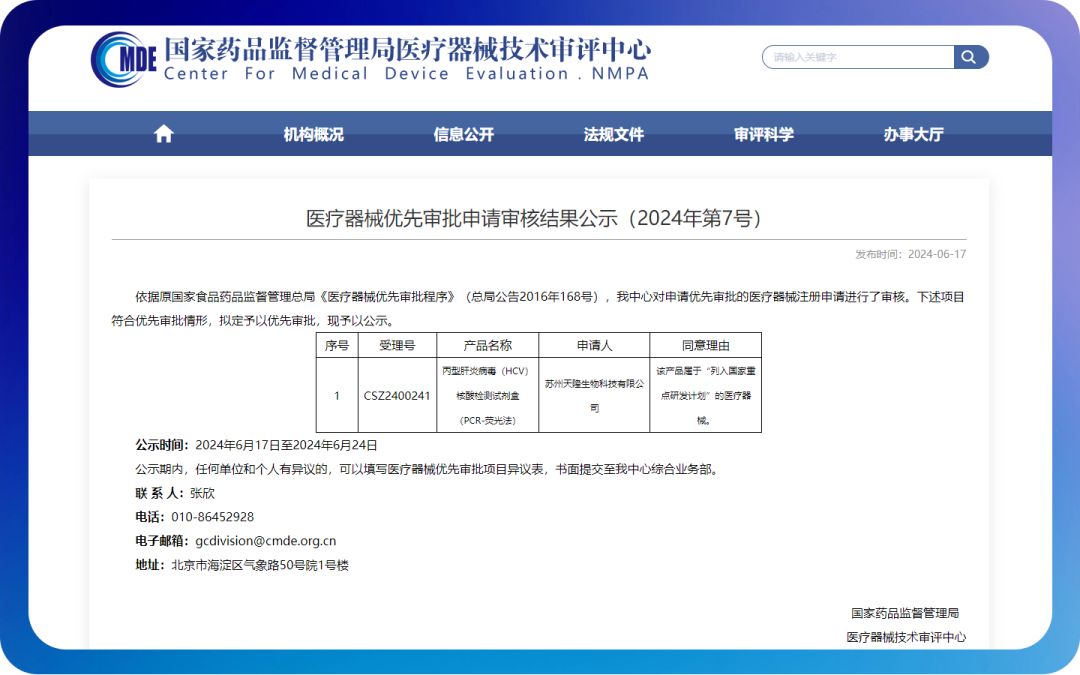Click the 受理号 table header
The image size is (1080, 675).
coord(397,345)
